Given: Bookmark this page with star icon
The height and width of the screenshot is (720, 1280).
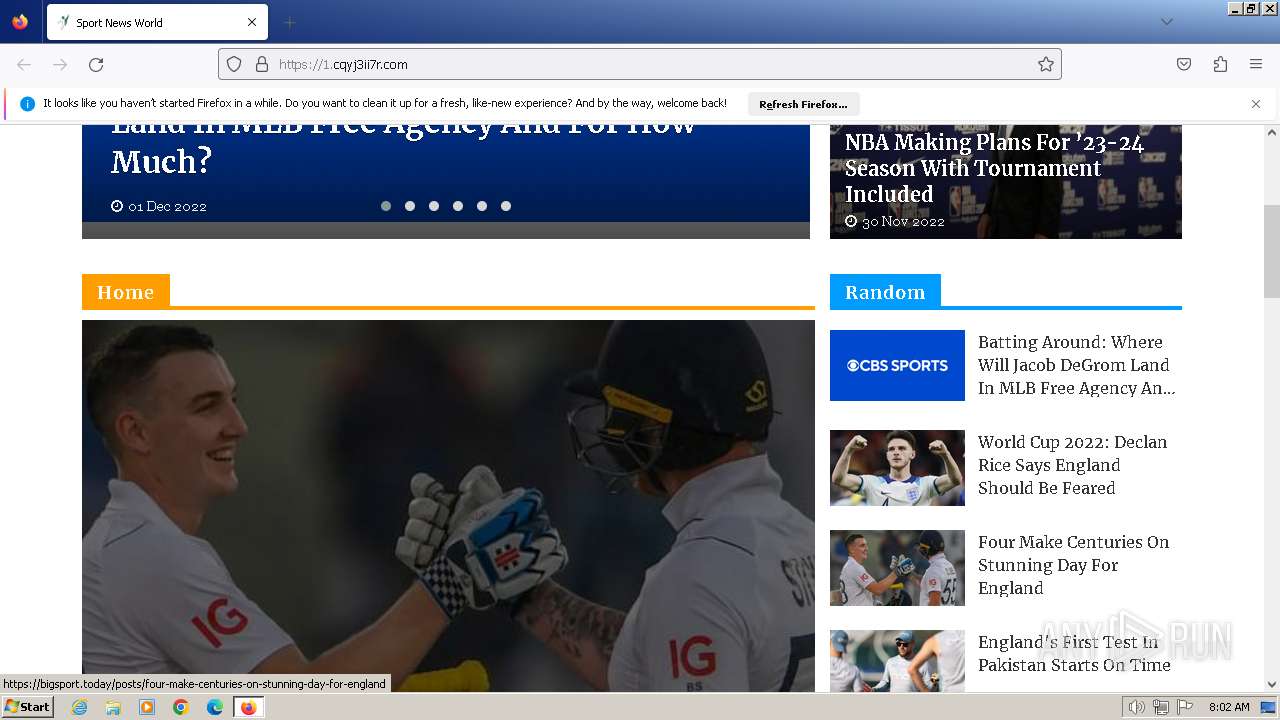Looking at the screenshot, I should tap(1046, 64).
